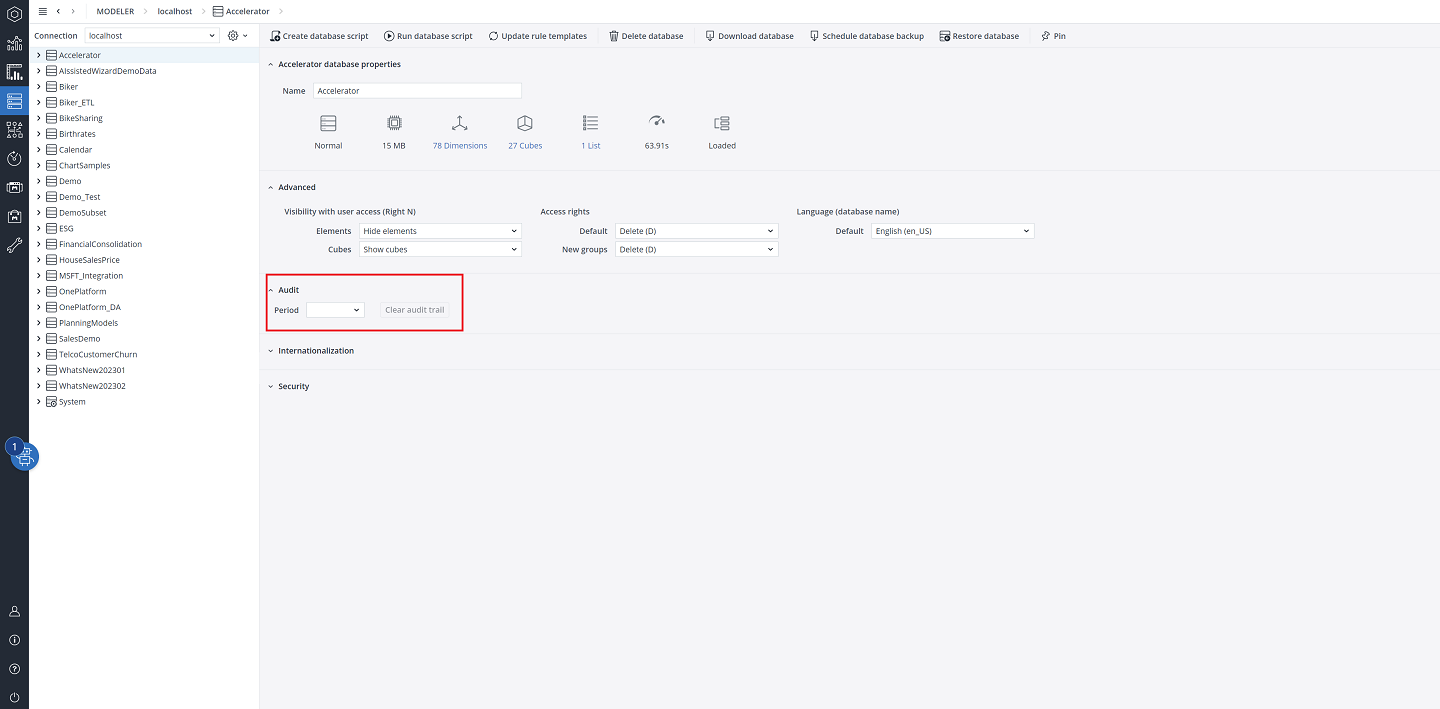This screenshot has width=1440, height=709.
Task: Click the assistant robot icon with badge
Action: point(24,456)
